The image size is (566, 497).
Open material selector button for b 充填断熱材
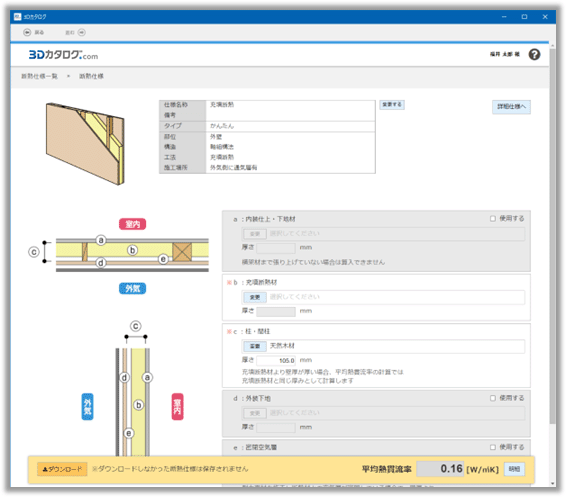pos(255,297)
